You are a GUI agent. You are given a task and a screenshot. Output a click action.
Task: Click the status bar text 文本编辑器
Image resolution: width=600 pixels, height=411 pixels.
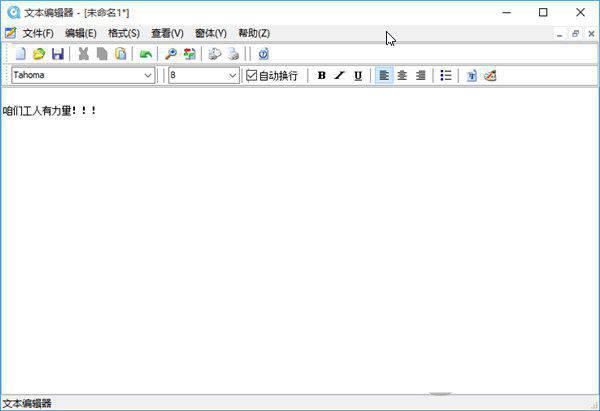tap(27, 403)
